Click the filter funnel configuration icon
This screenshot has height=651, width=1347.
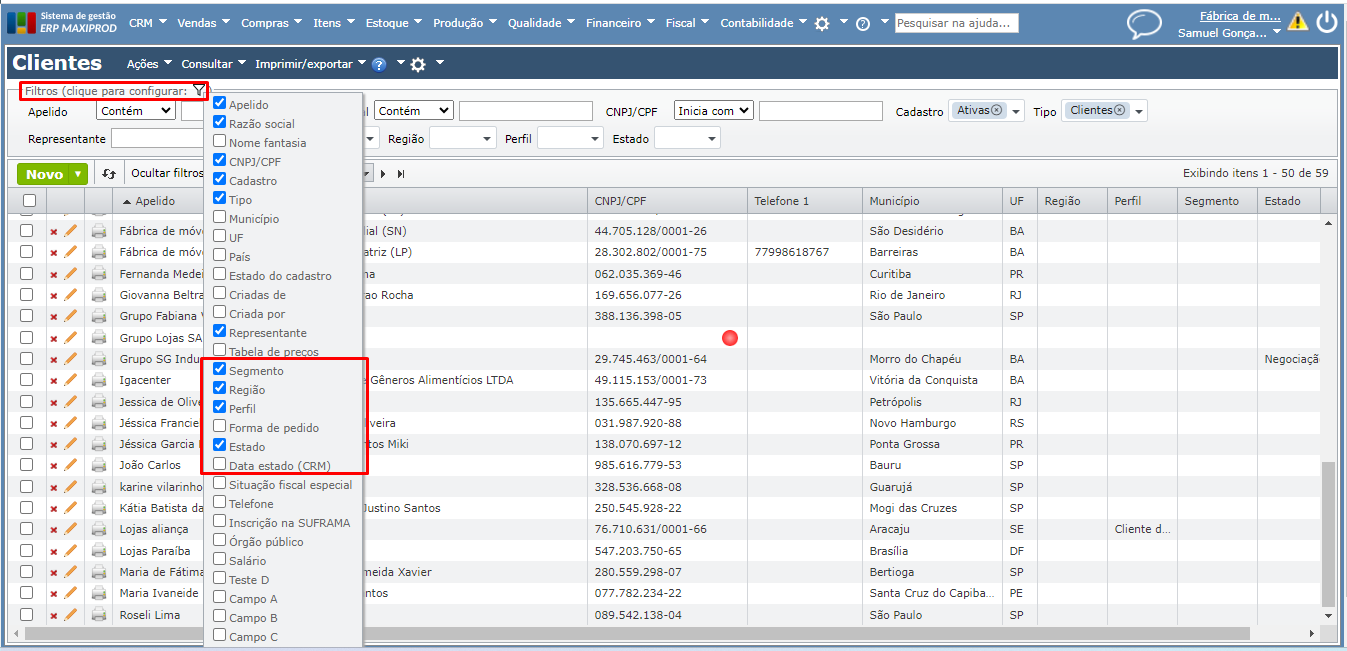pyautogui.click(x=199, y=91)
